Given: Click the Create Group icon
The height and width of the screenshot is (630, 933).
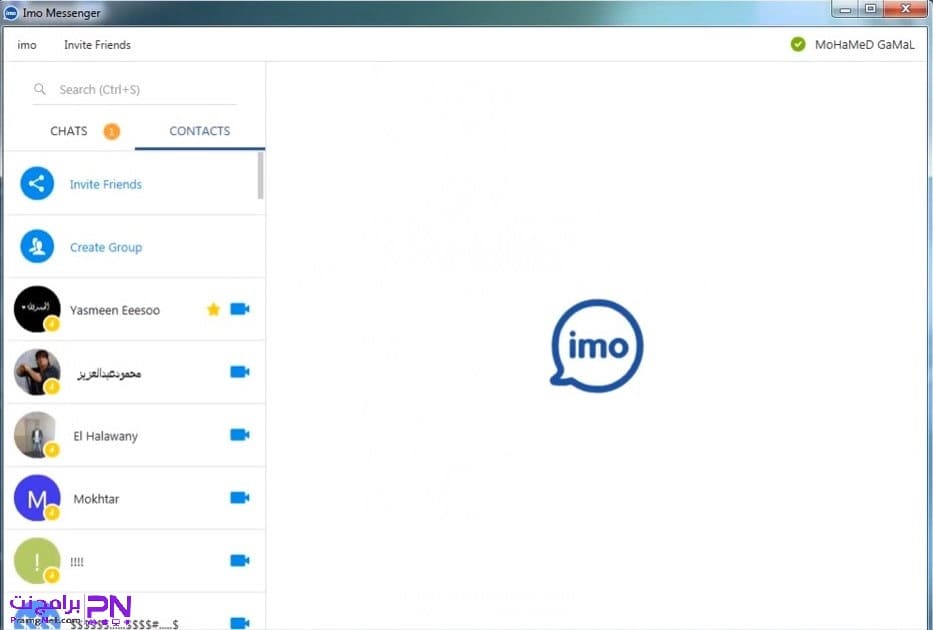Looking at the screenshot, I should coord(37,246).
